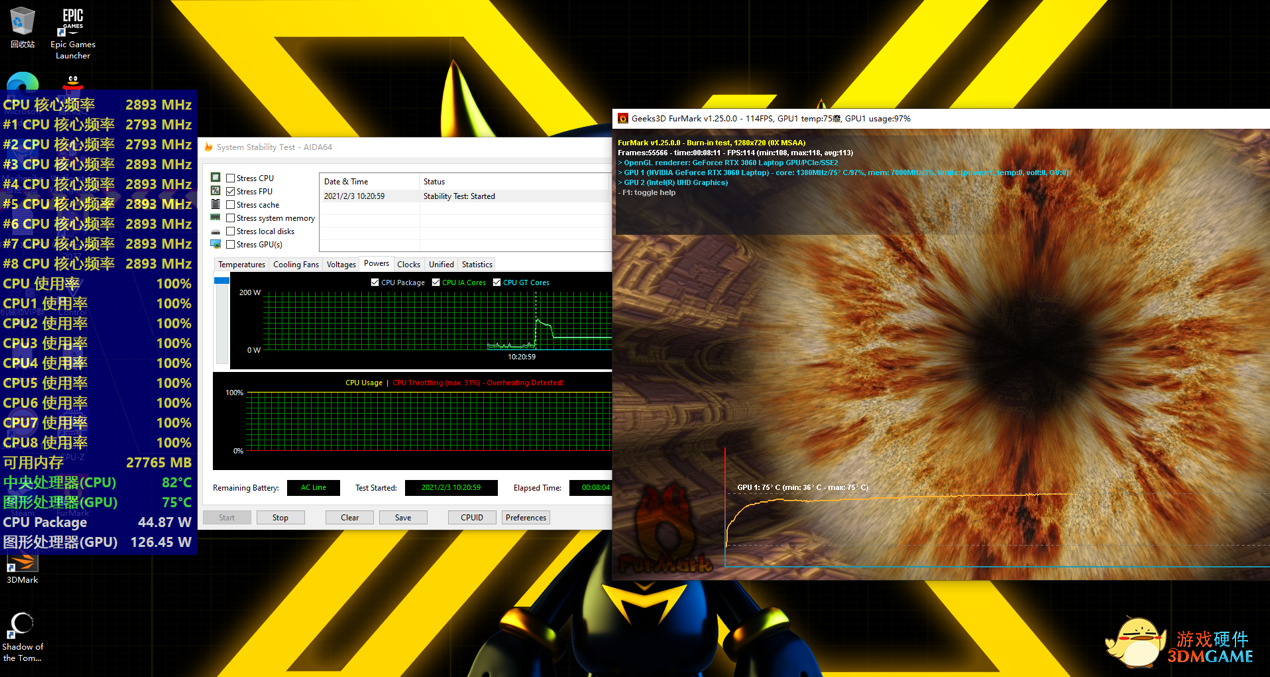Click the #1 CPU 核心频率 2793 MHz row
Screen dimensions: 1270x677
point(97,124)
